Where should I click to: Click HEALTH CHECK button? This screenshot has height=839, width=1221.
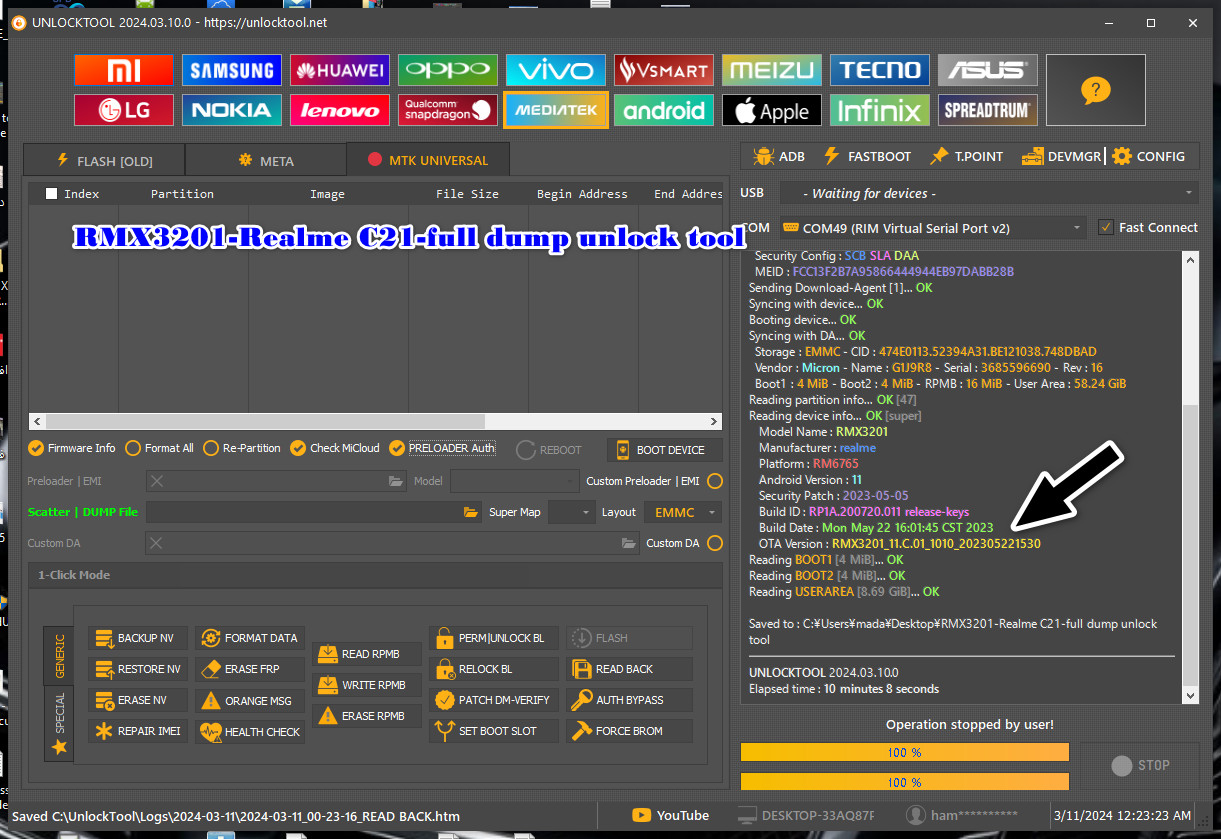click(250, 732)
